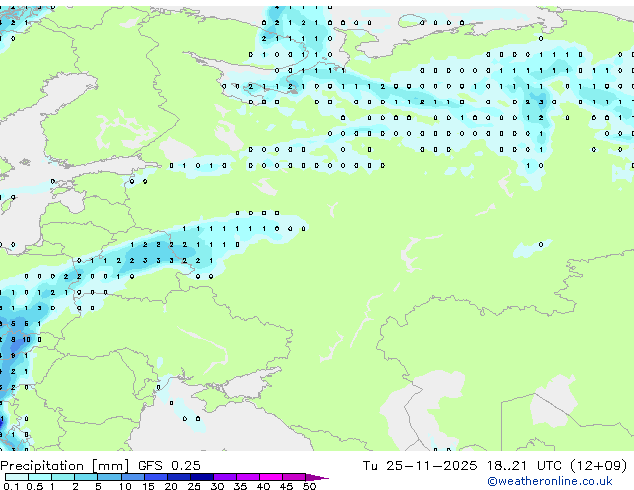Screen dimensions: 634x490
Task: Select the legend swatch between 35 and 40
Action: (248, 477)
